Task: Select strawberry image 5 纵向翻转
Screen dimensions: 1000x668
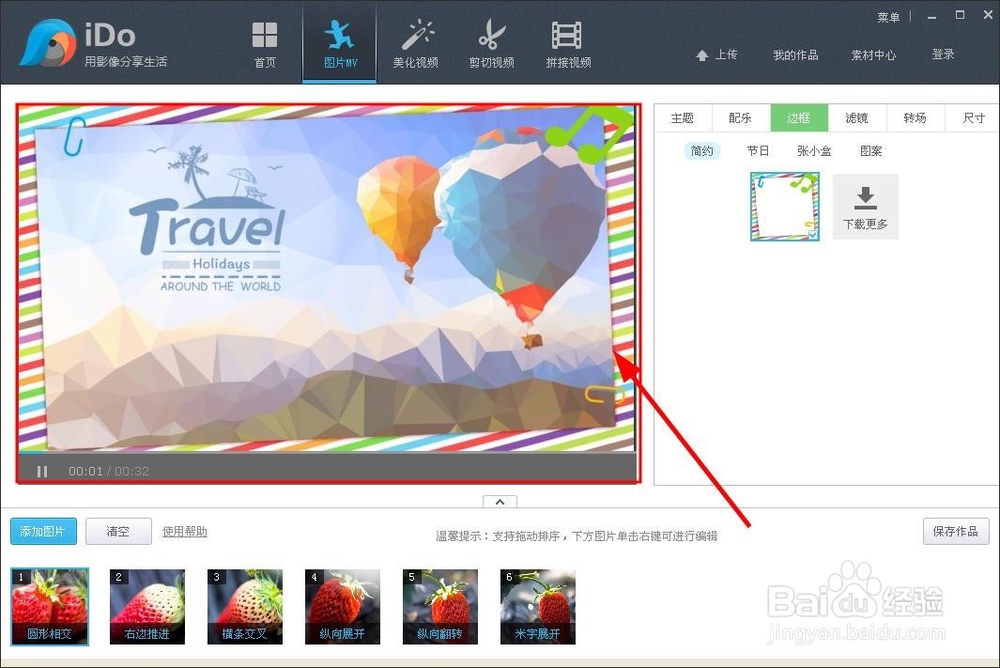Action: [x=440, y=607]
